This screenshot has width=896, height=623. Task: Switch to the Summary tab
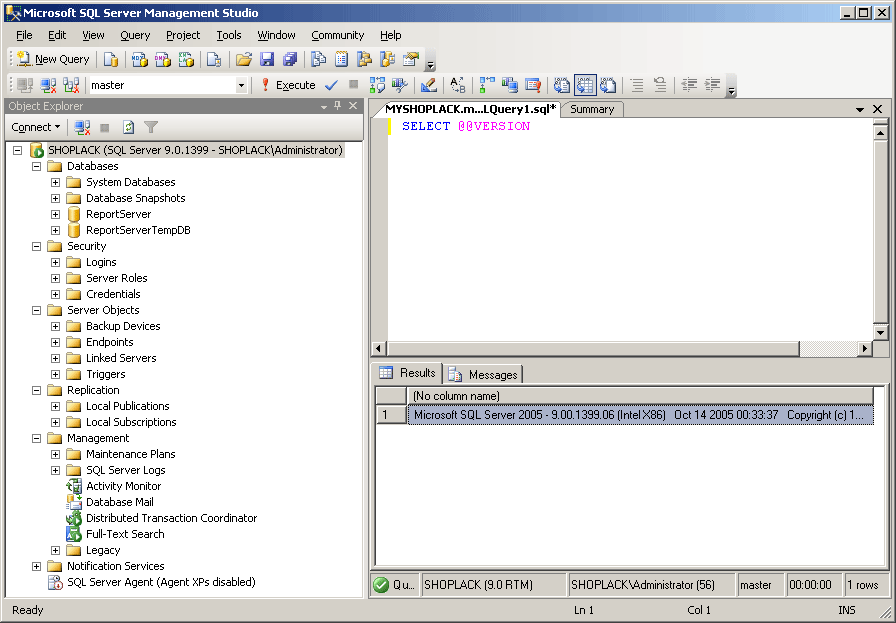point(592,109)
